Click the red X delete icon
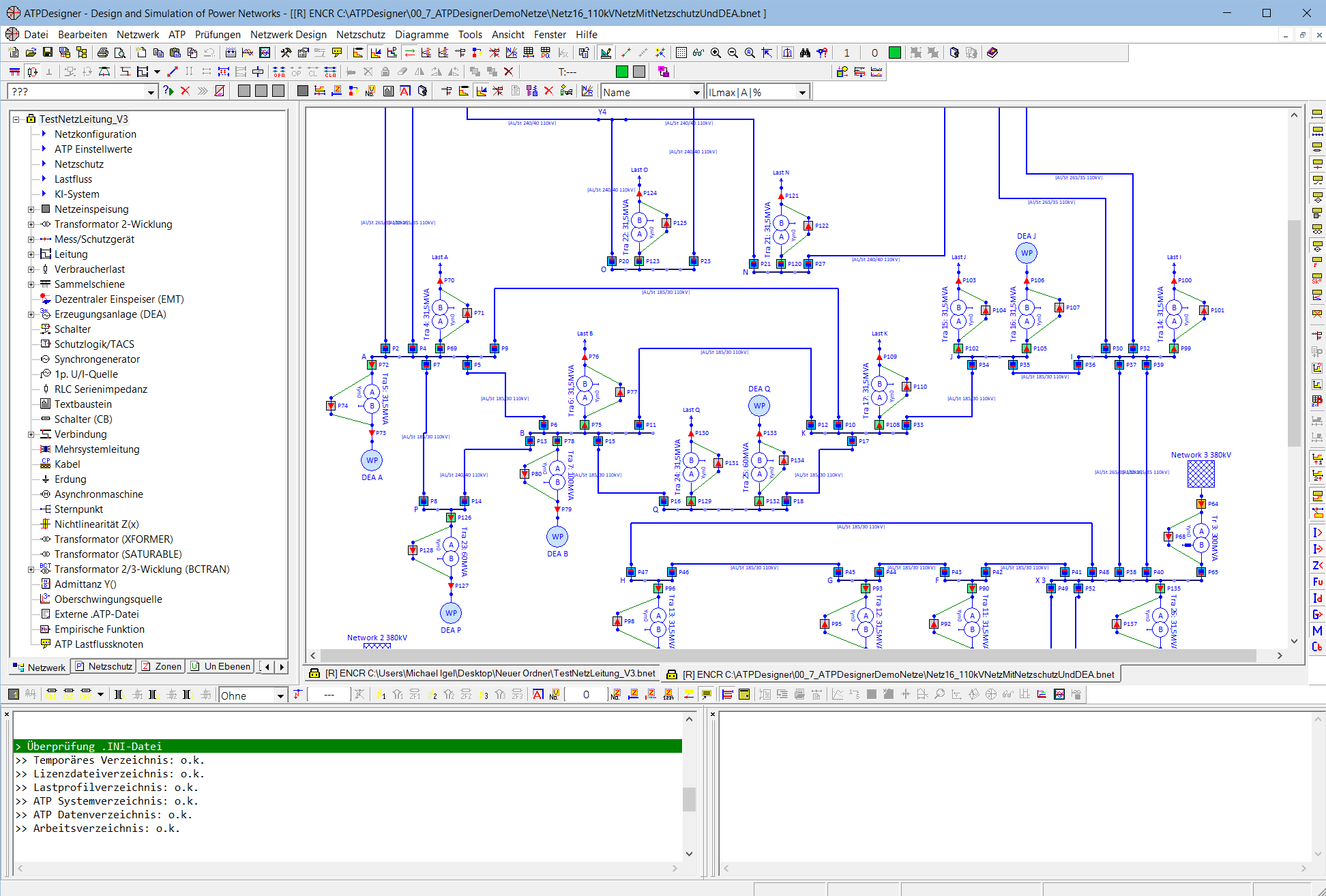 coord(508,72)
